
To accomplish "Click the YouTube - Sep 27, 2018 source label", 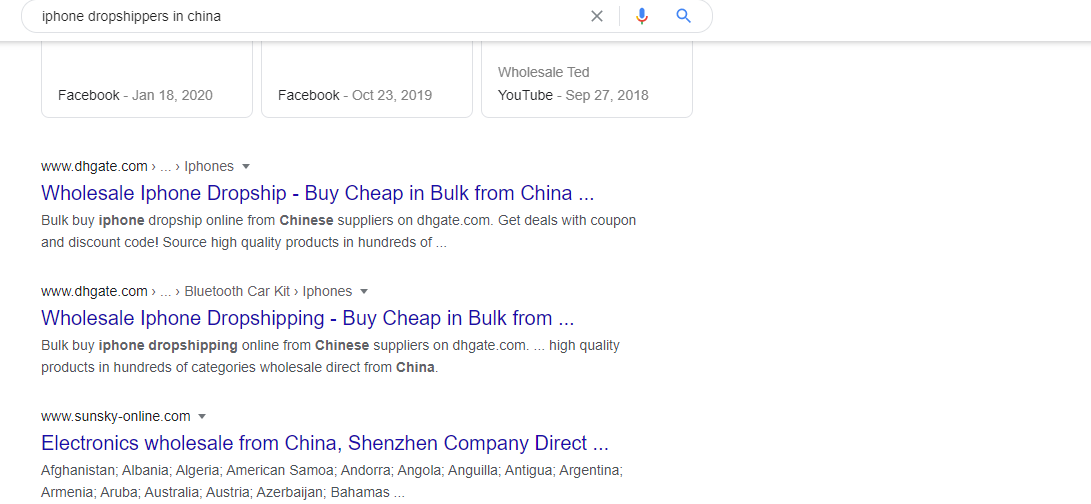I will point(573,95).
